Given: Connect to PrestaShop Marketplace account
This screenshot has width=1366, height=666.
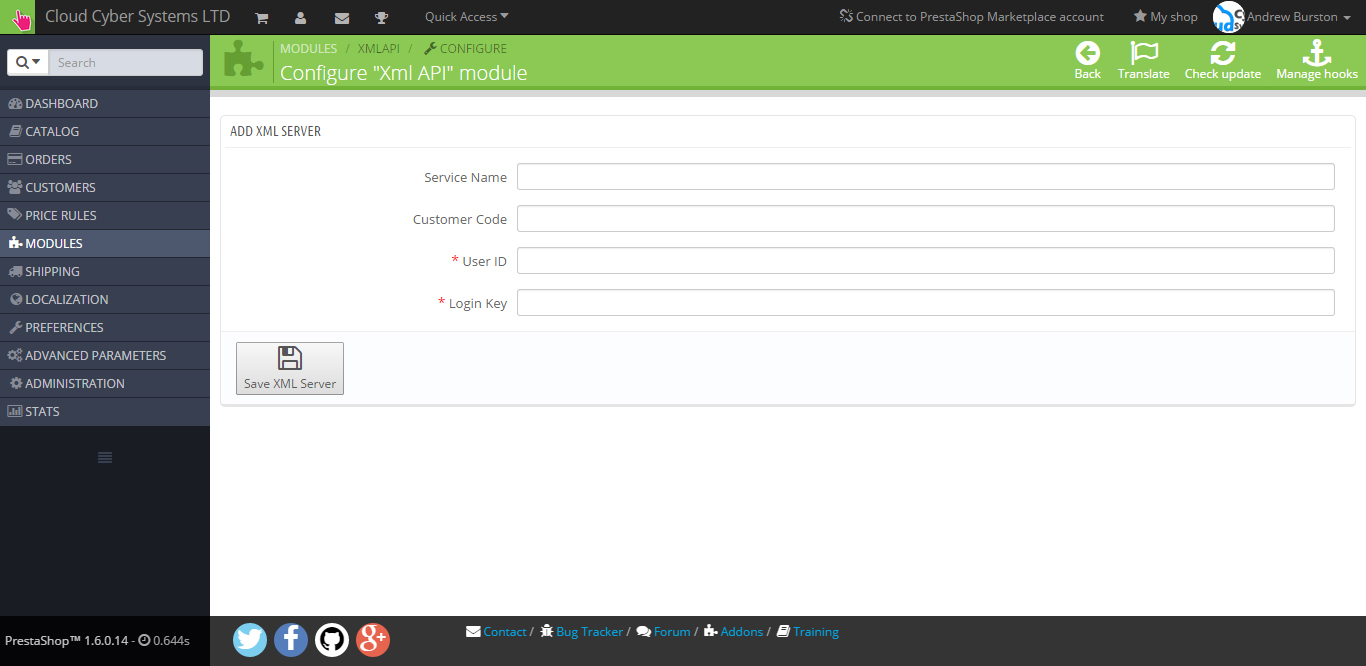Looking at the screenshot, I should pos(971,17).
